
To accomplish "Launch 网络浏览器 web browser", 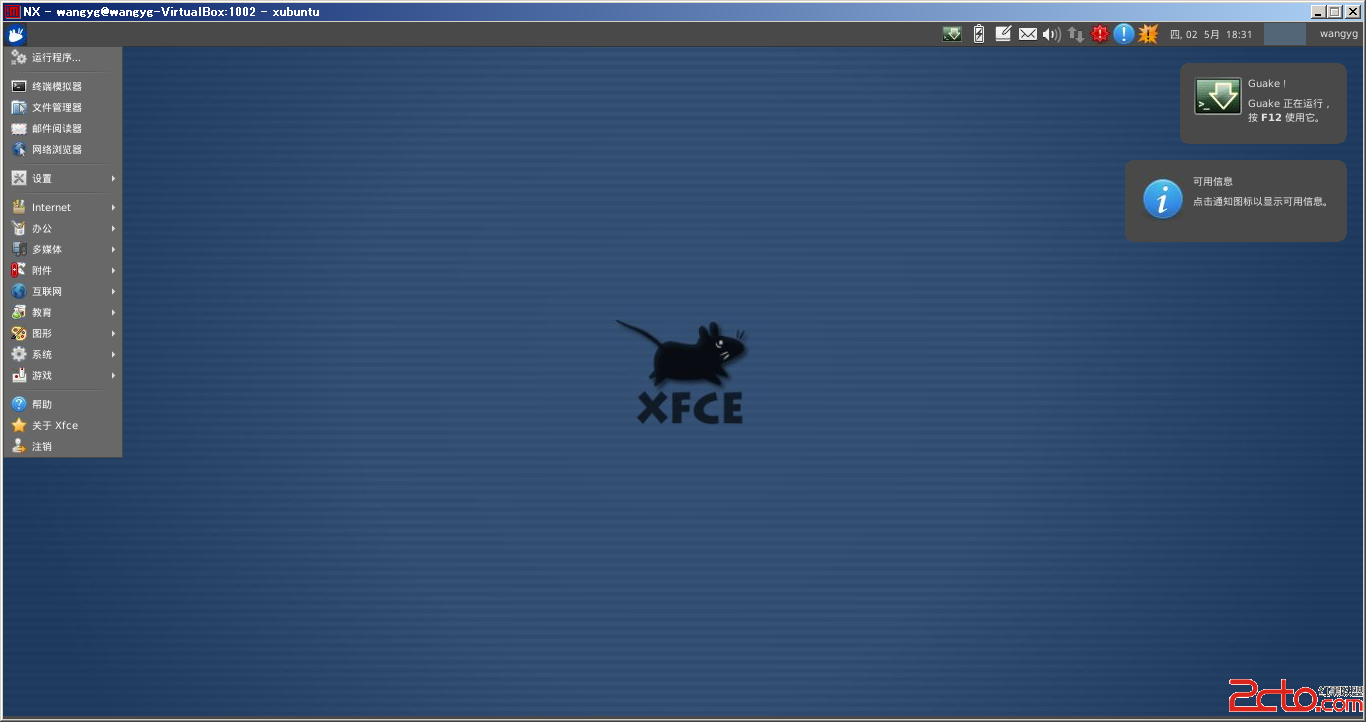I will pyautogui.click(x=62, y=150).
